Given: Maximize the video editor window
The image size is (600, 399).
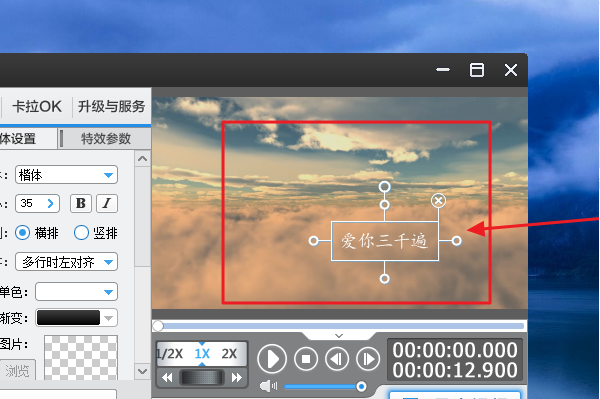Looking at the screenshot, I should pos(476,70).
